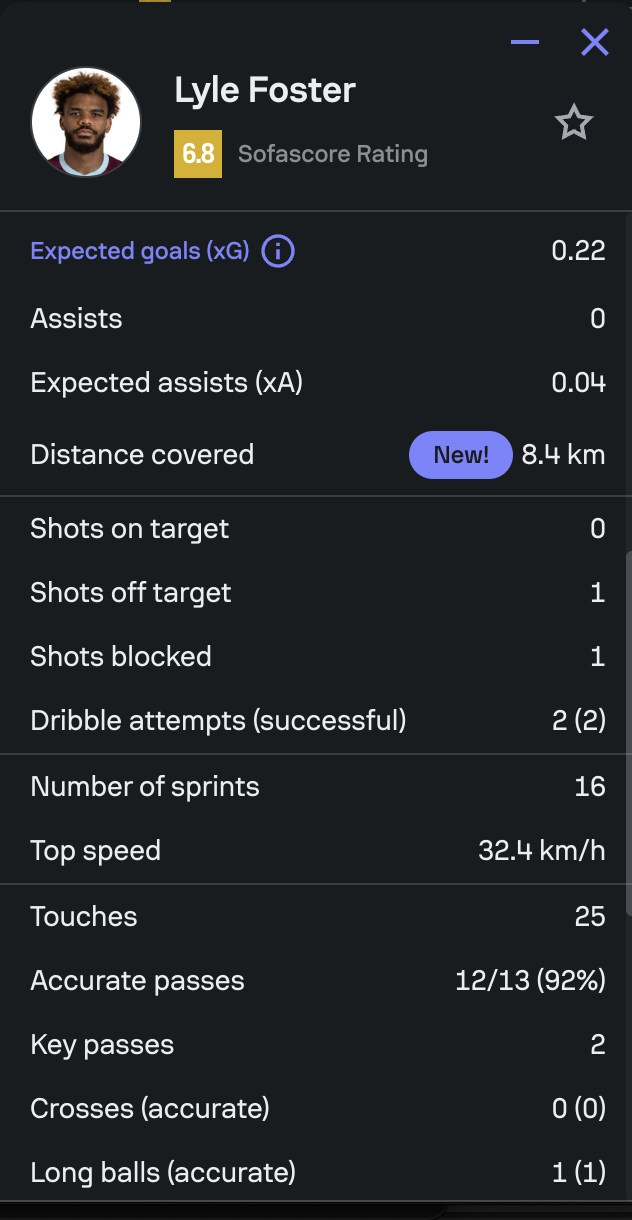Open Lyle Foster's player name link
Screen dimensions: 632x1220
tap(265, 91)
